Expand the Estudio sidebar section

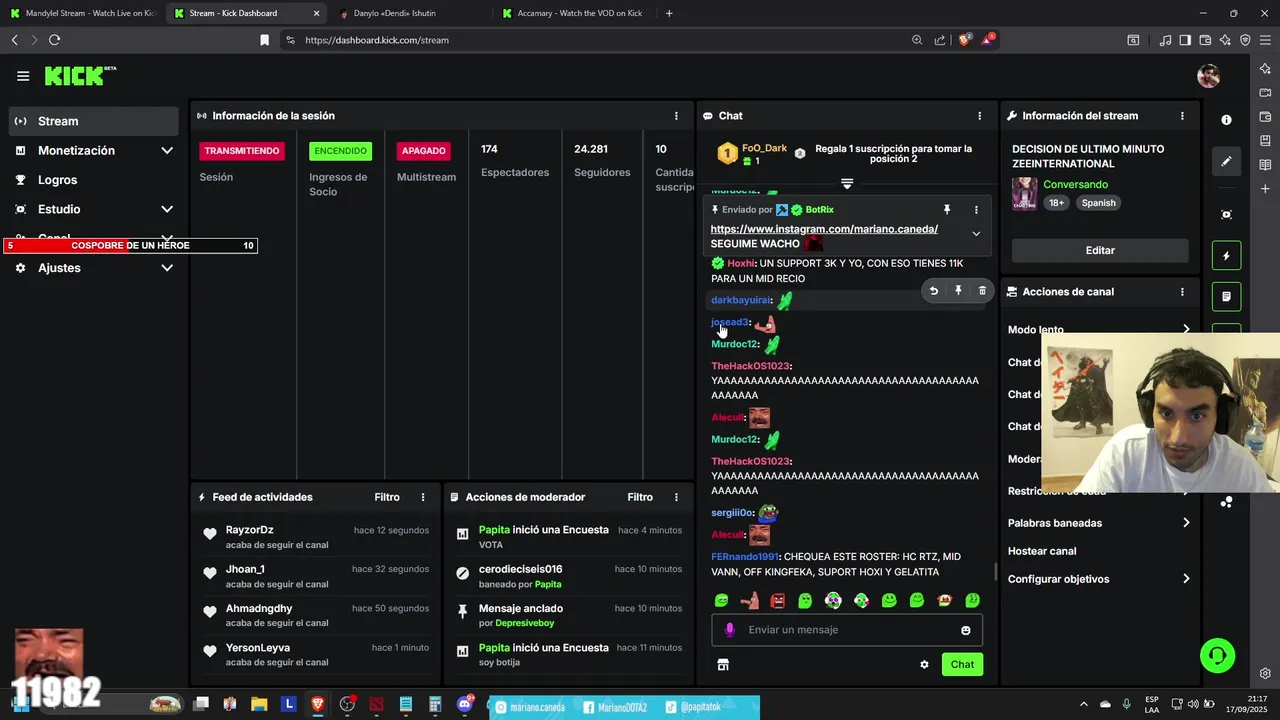[x=167, y=209]
